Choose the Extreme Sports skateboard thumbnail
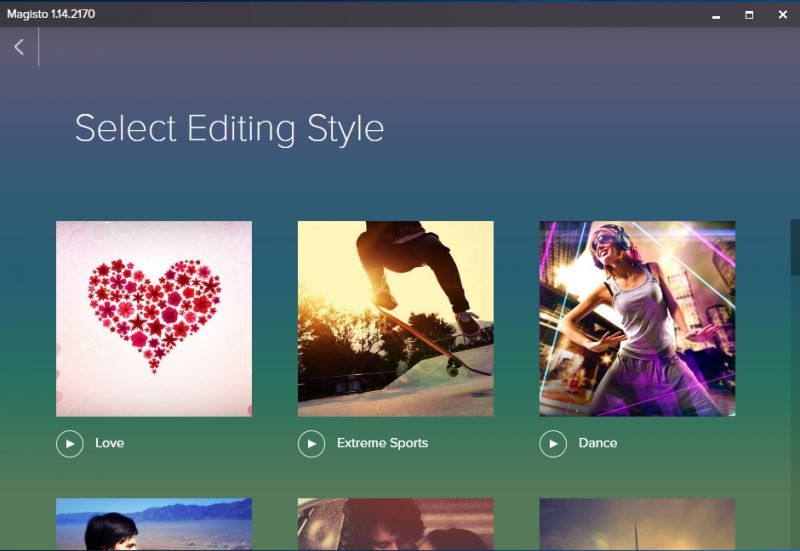 click(x=395, y=318)
